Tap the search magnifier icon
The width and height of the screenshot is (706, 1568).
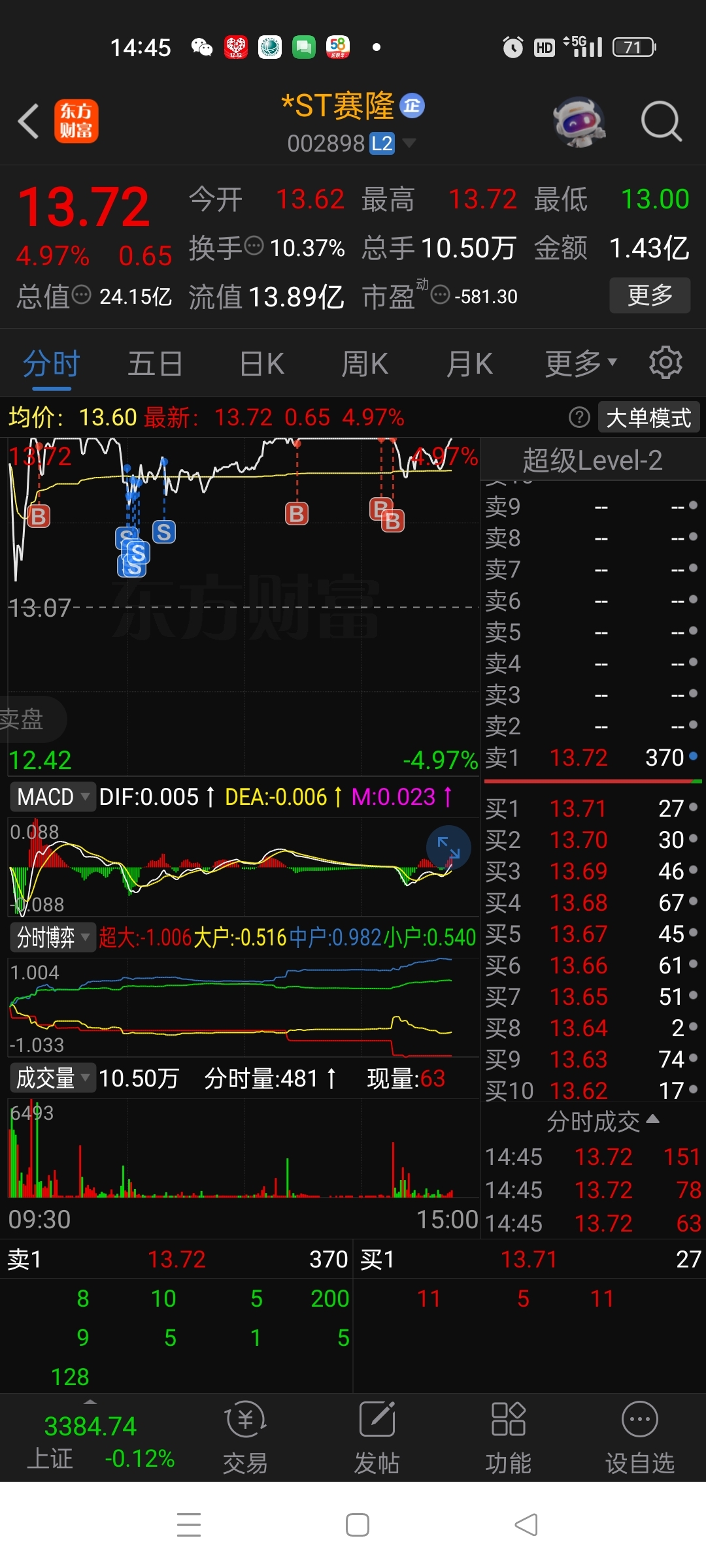click(662, 122)
